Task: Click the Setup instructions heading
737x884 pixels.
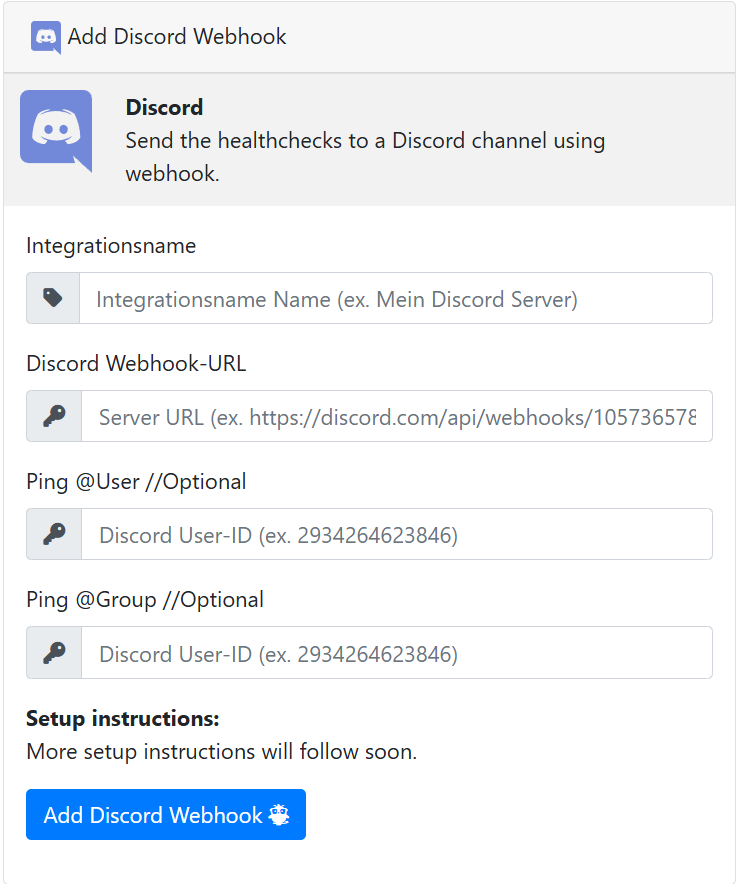Action: point(122,718)
